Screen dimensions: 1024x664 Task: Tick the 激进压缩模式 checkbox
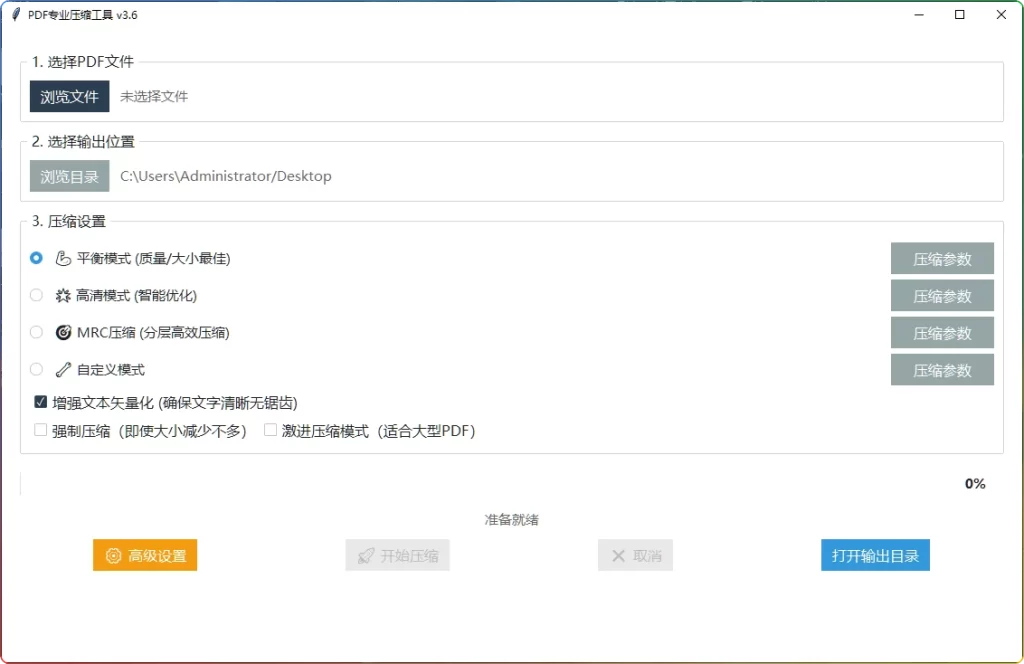[x=271, y=431]
